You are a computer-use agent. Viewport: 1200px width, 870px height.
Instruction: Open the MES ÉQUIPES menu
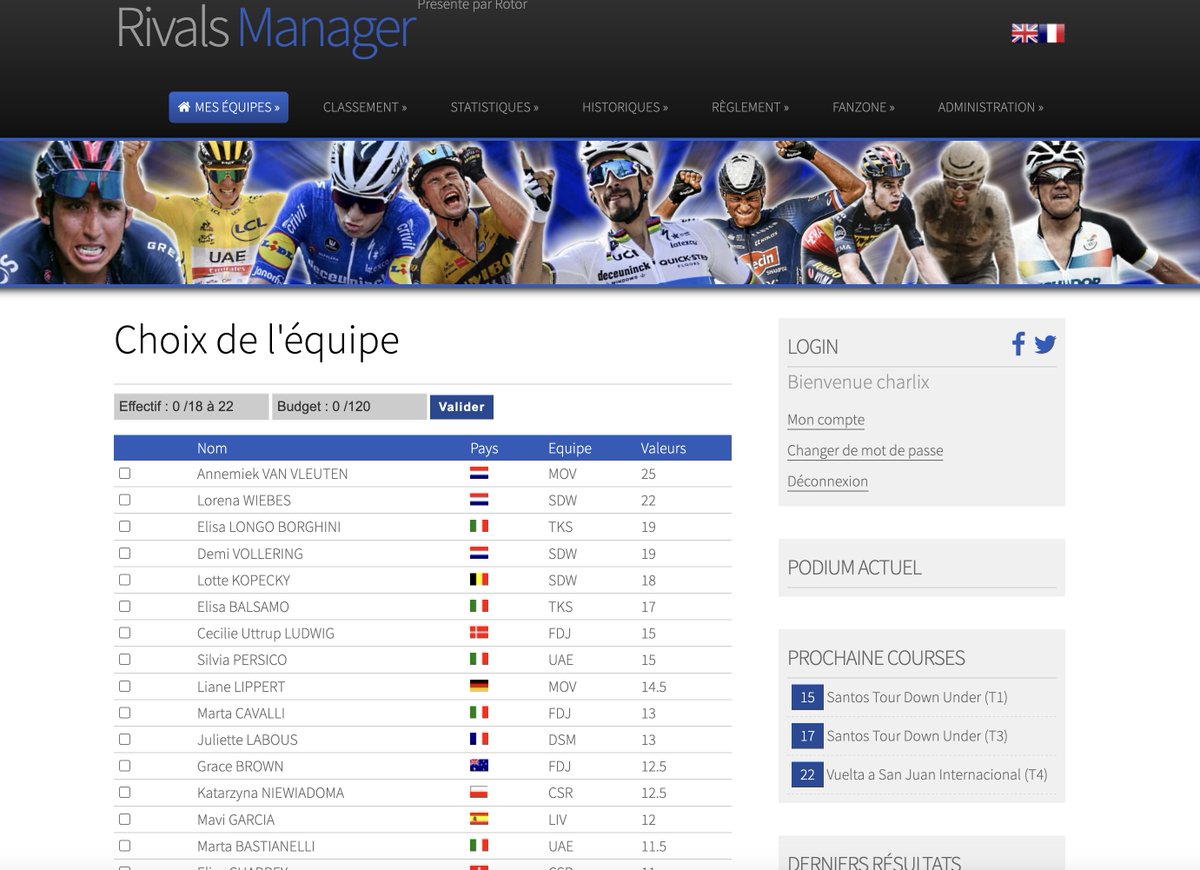[228, 107]
